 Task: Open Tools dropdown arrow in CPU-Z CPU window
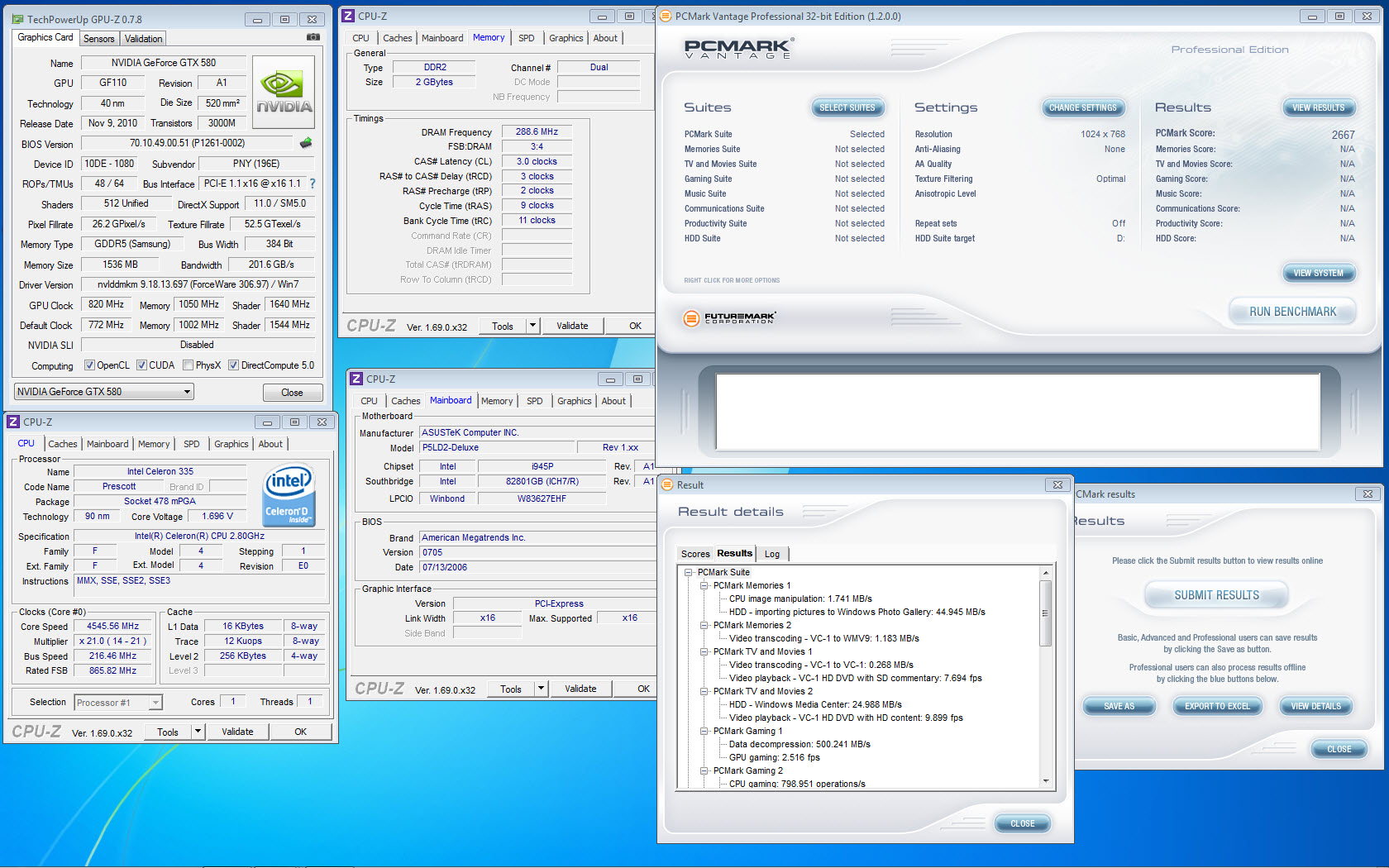pyautogui.click(x=198, y=732)
